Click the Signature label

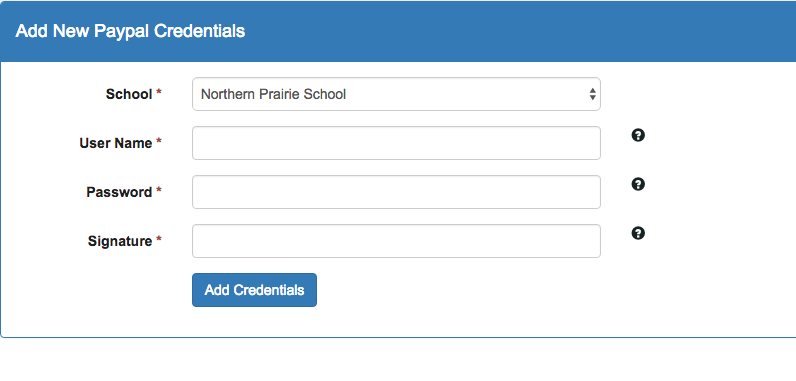tap(120, 241)
